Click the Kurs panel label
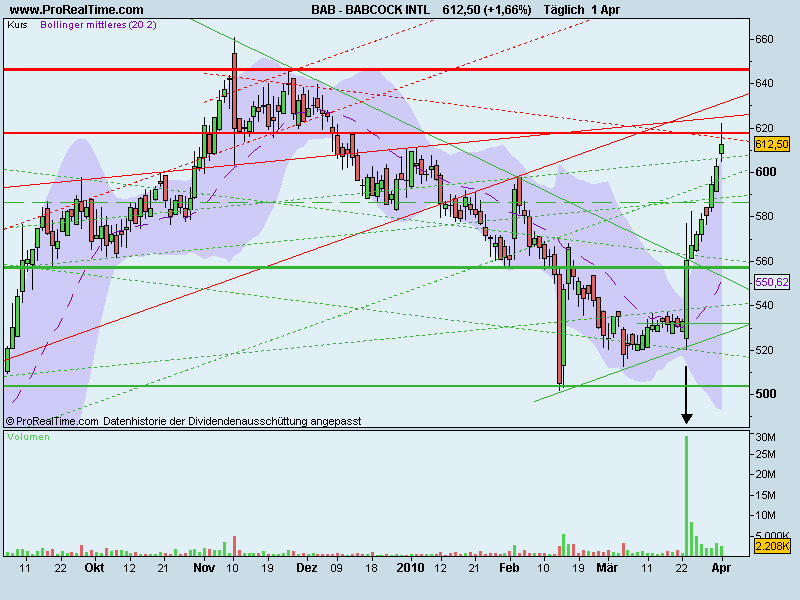The image size is (800, 600). [17, 25]
